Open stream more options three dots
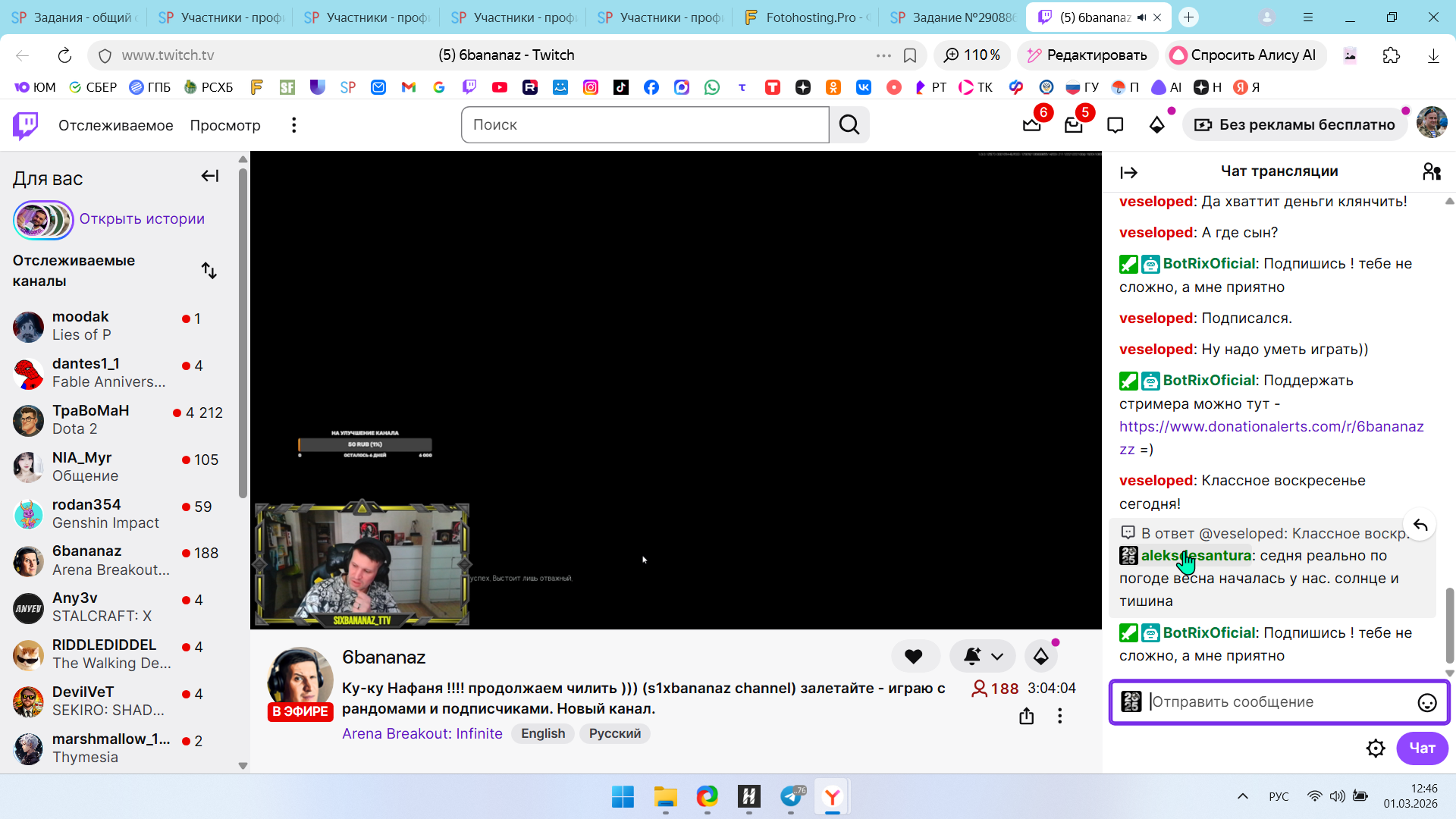 1059,716
